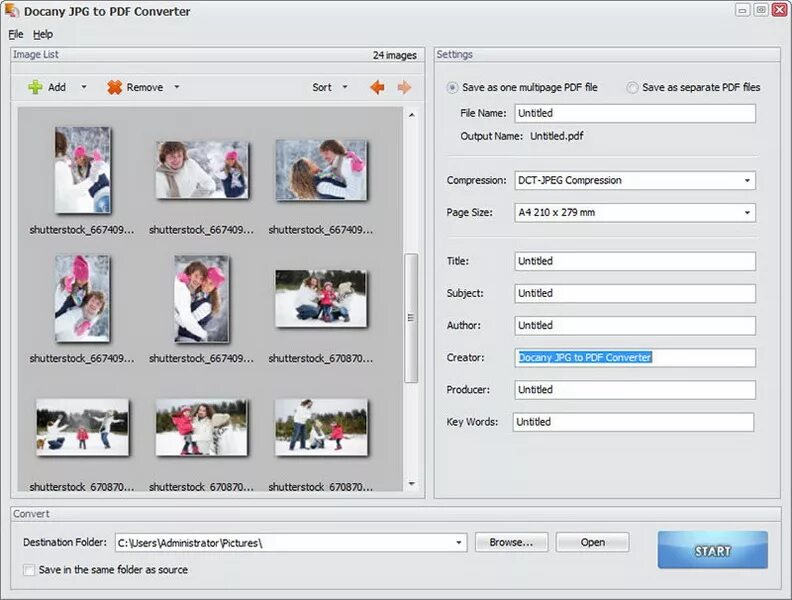Select Save as one multipage PDF file
The image size is (792, 600).
[452, 88]
